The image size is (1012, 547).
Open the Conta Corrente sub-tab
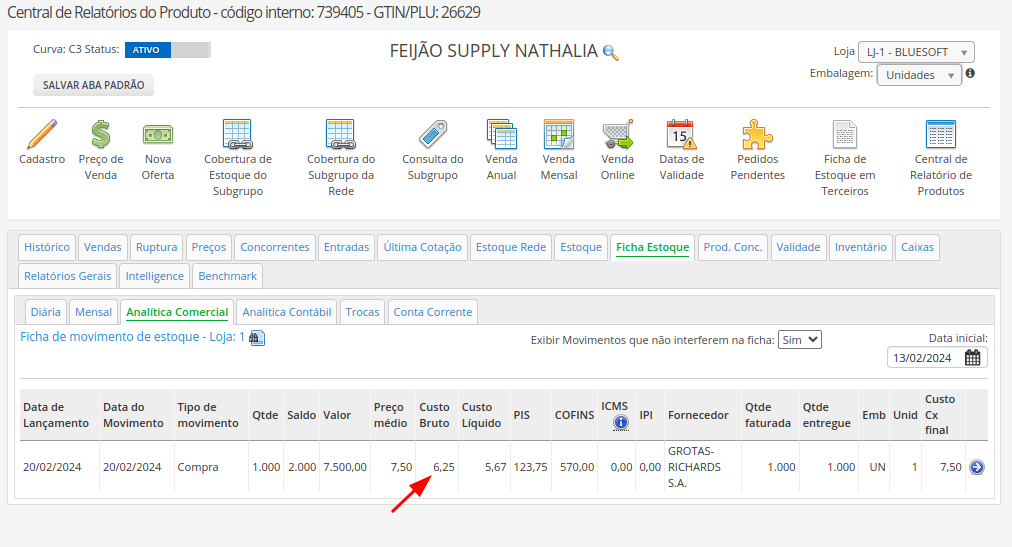point(432,312)
